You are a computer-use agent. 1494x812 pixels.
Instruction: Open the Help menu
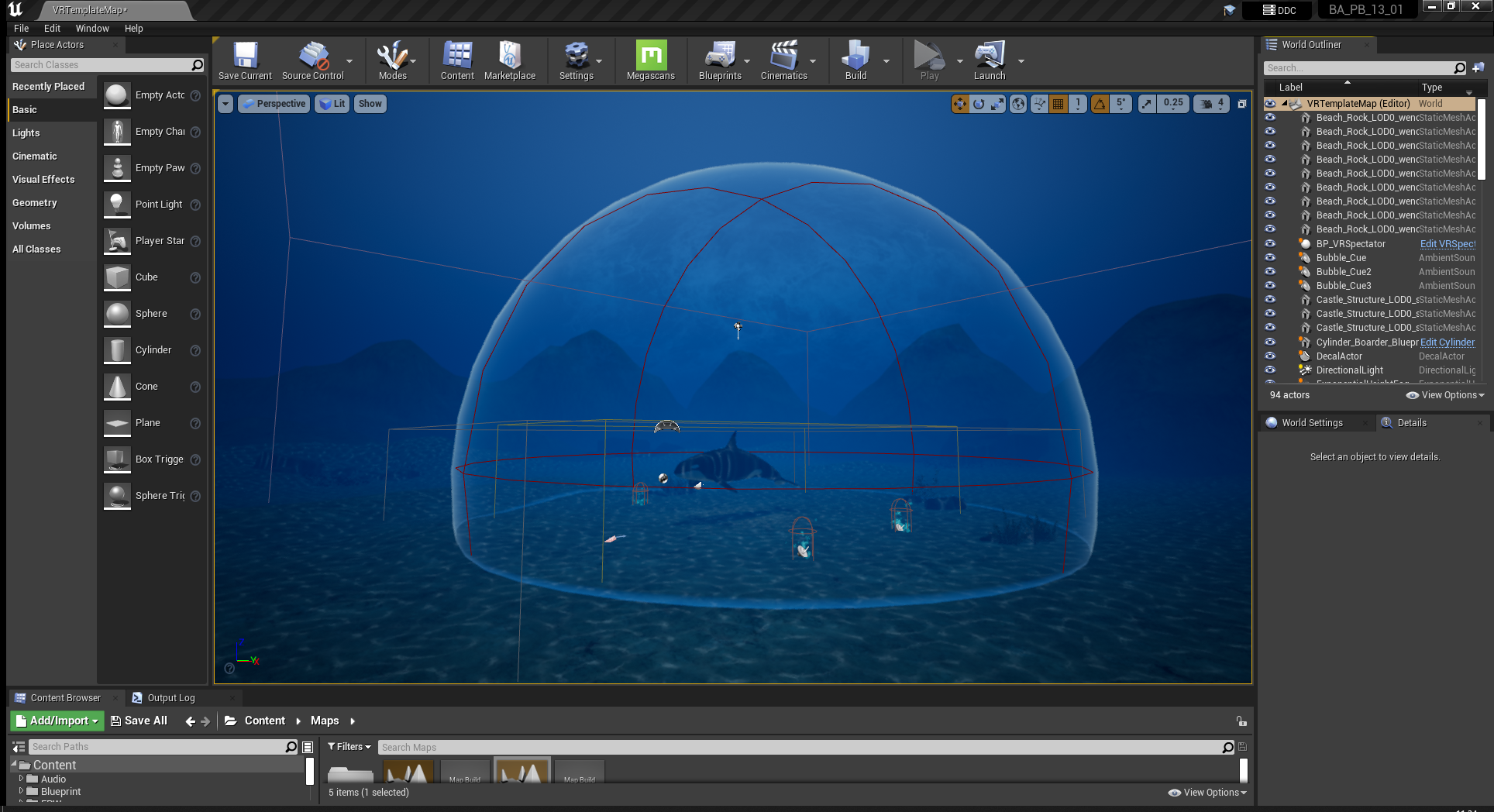pyautogui.click(x=134, y=28)
